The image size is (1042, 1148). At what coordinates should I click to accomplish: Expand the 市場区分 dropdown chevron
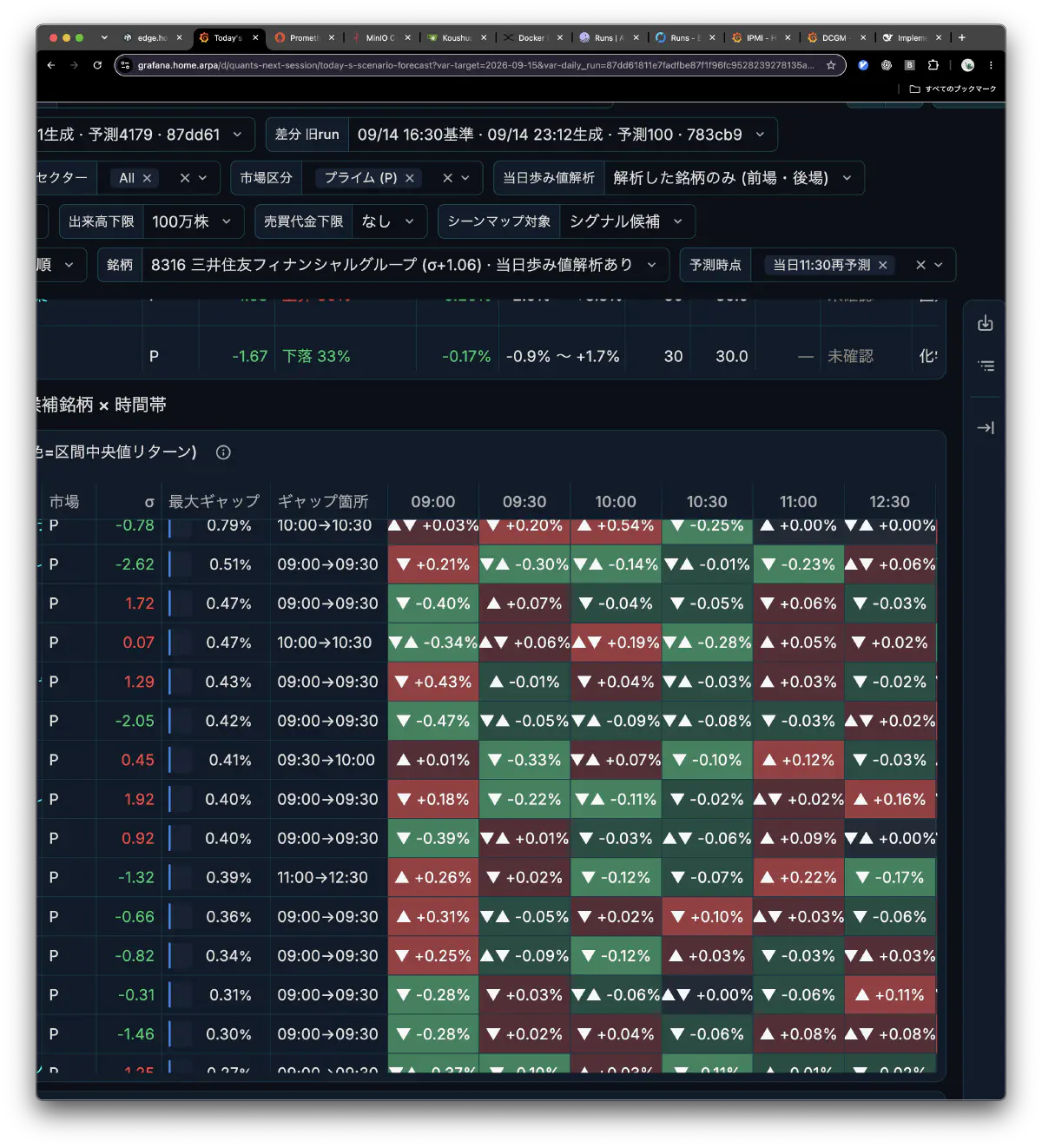point(465,178)
